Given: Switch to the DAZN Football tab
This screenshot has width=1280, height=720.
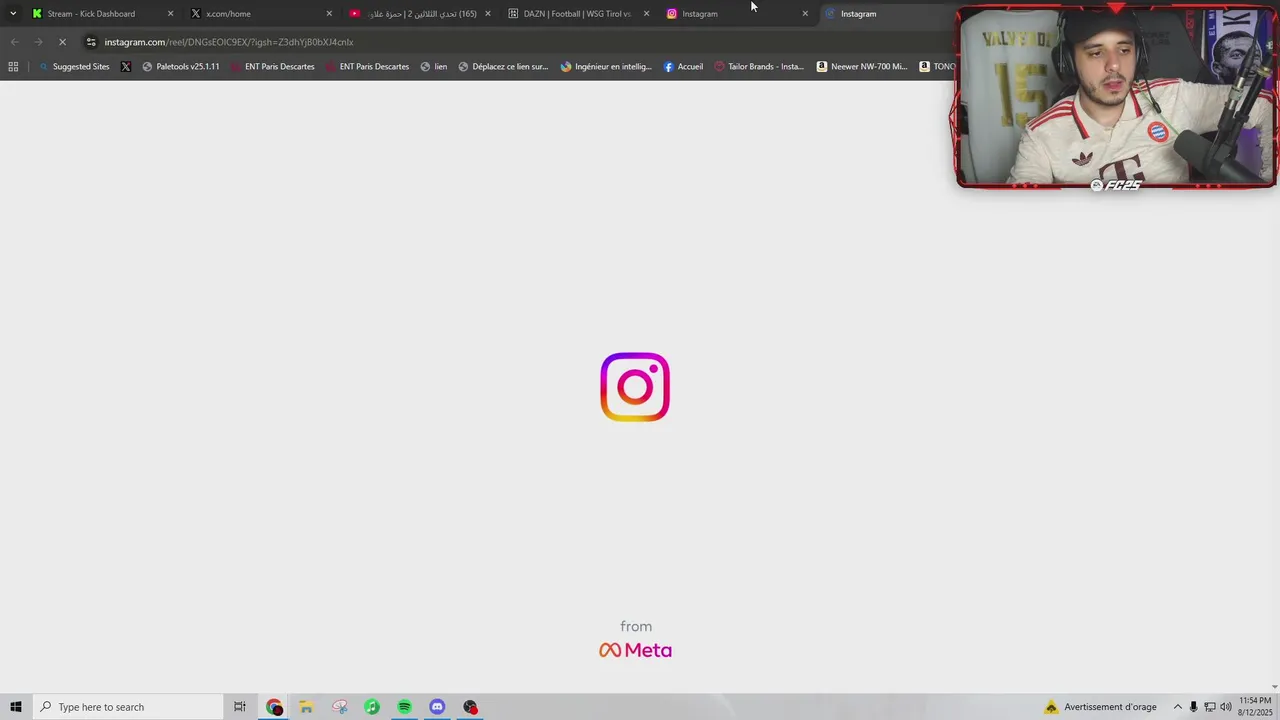Looking at the screenshot, I should [x=577, y=14].
